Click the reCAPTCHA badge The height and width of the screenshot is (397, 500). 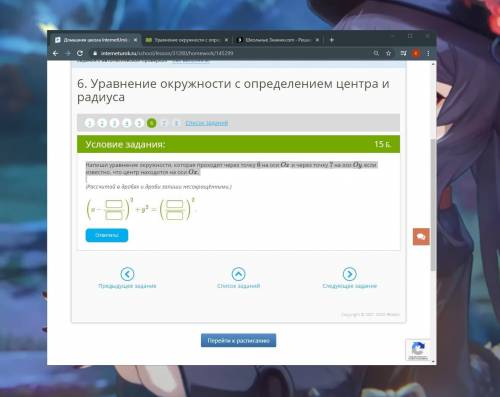click(418, 350)
